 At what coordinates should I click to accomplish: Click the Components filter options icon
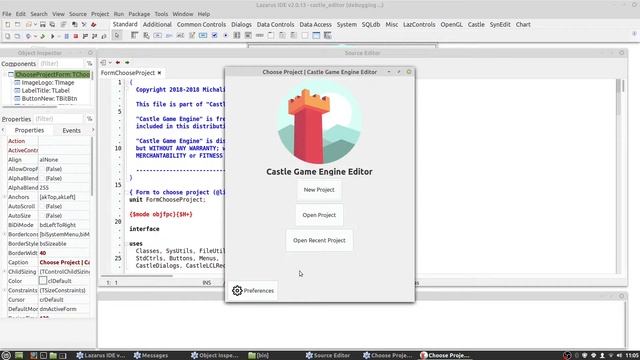click(x=89, y=64)
